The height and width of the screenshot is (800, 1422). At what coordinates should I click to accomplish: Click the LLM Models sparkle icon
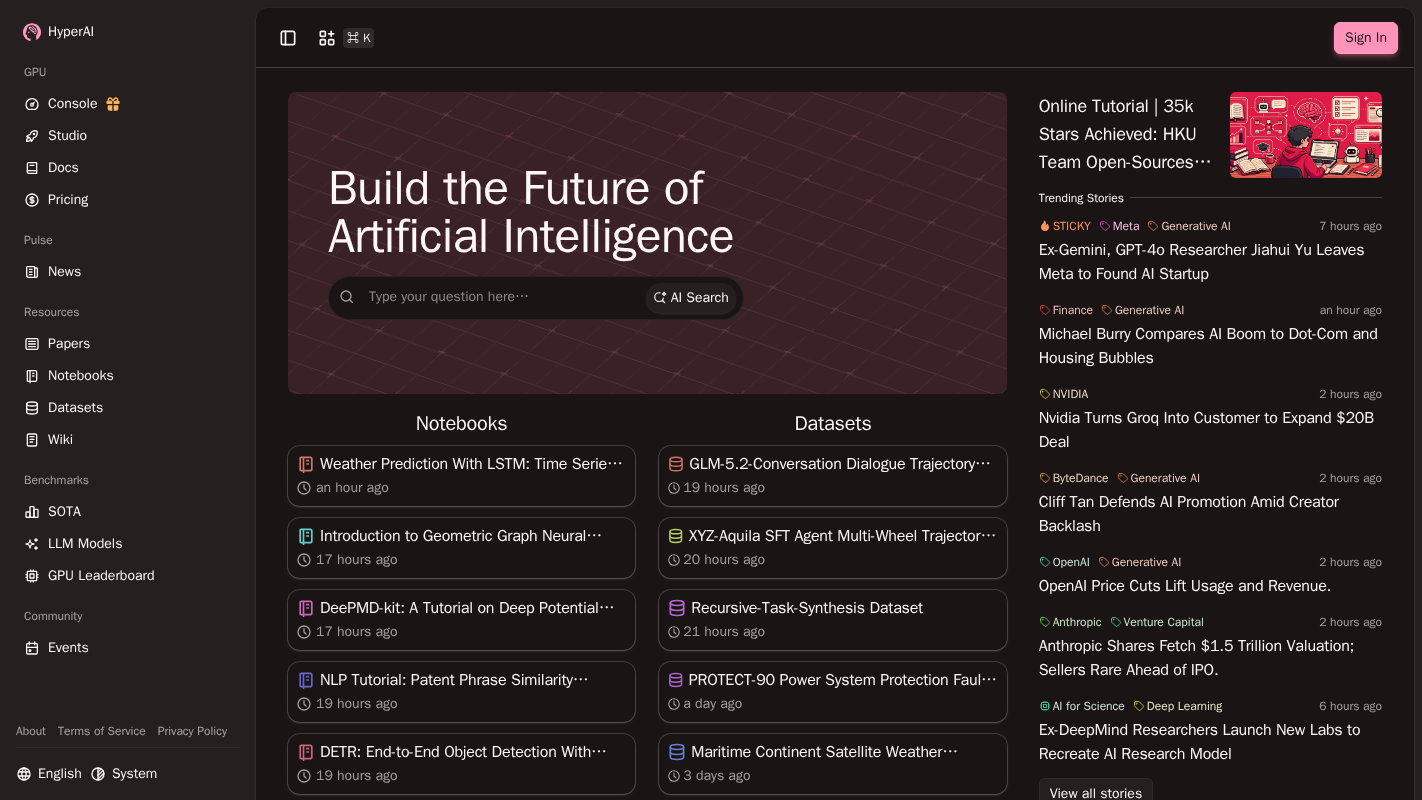tap(32, 544)
